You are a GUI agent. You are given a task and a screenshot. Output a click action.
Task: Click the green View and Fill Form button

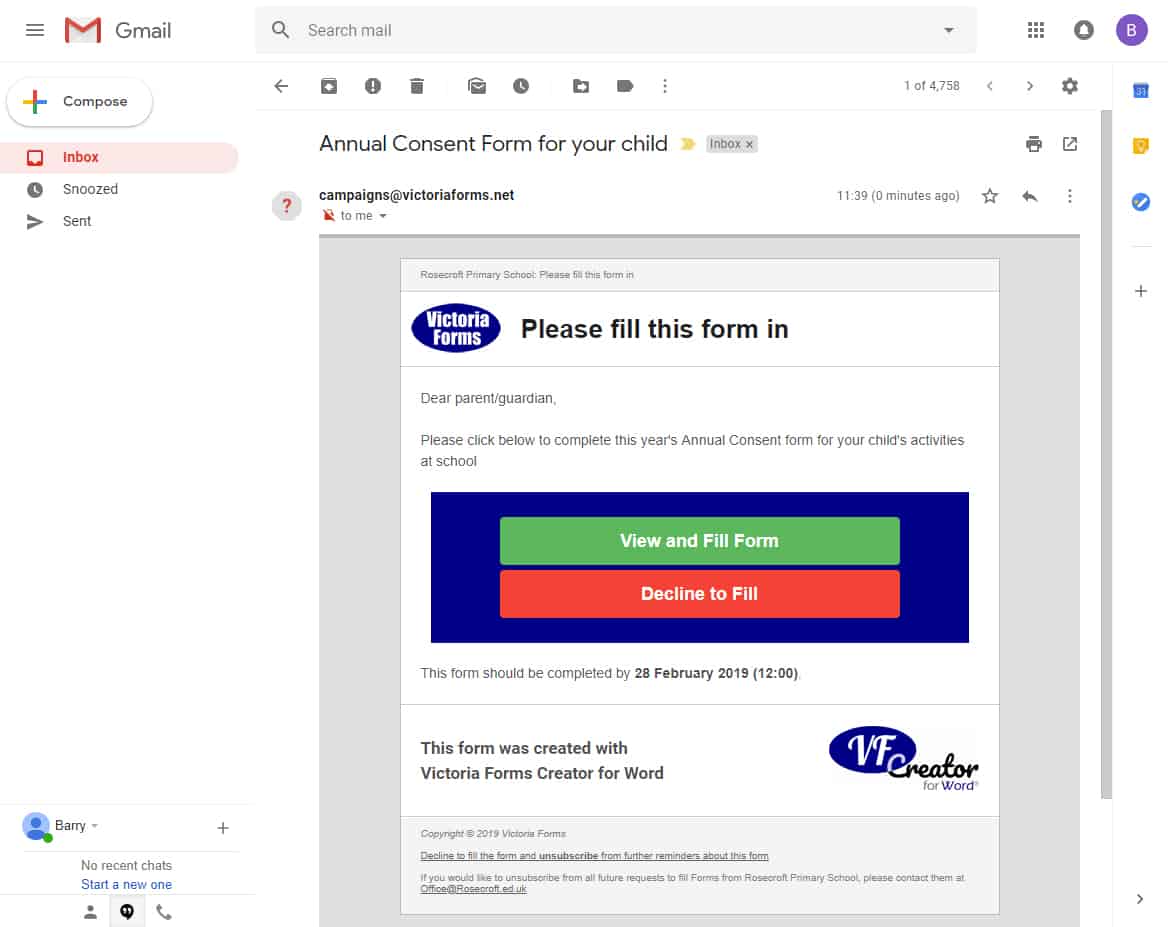point(699,540)
